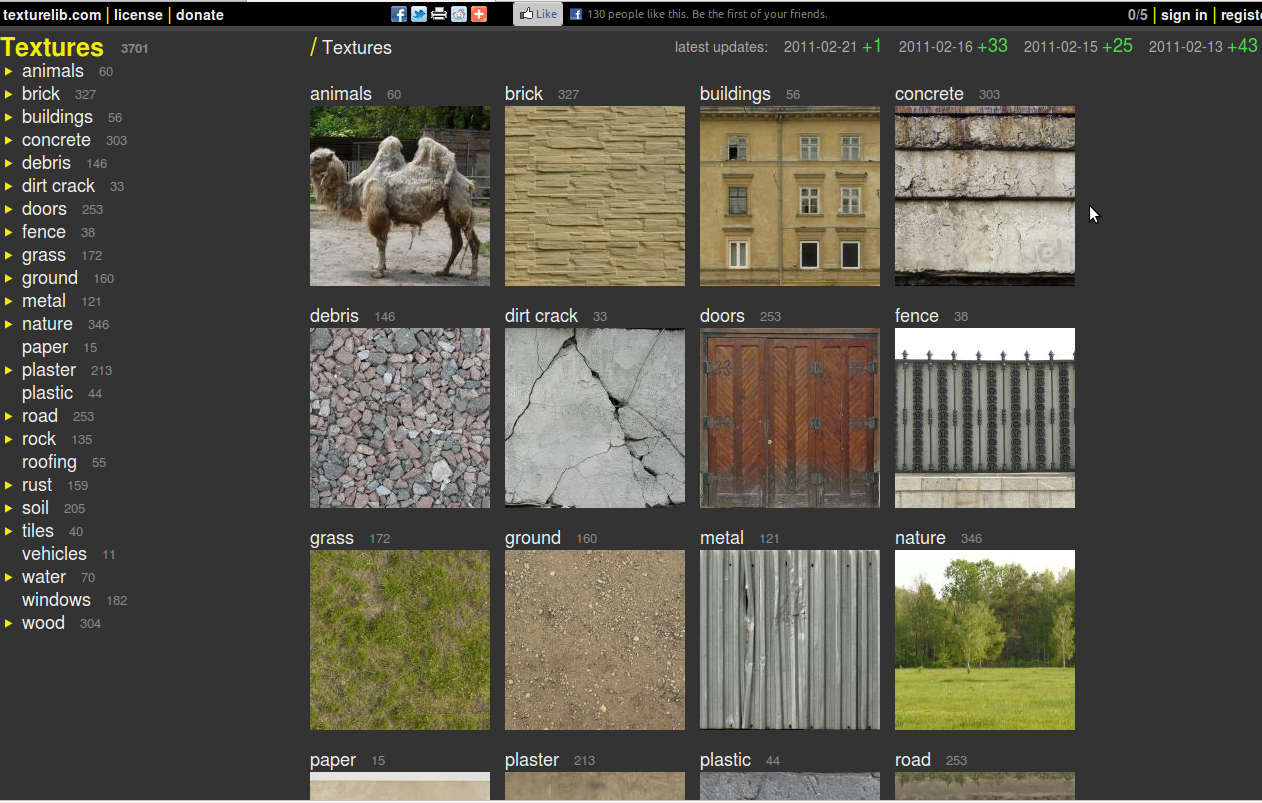Expand the animals category arrow in the sidebar
Viewport: 1262px width, 803px height.
point(9,71)
